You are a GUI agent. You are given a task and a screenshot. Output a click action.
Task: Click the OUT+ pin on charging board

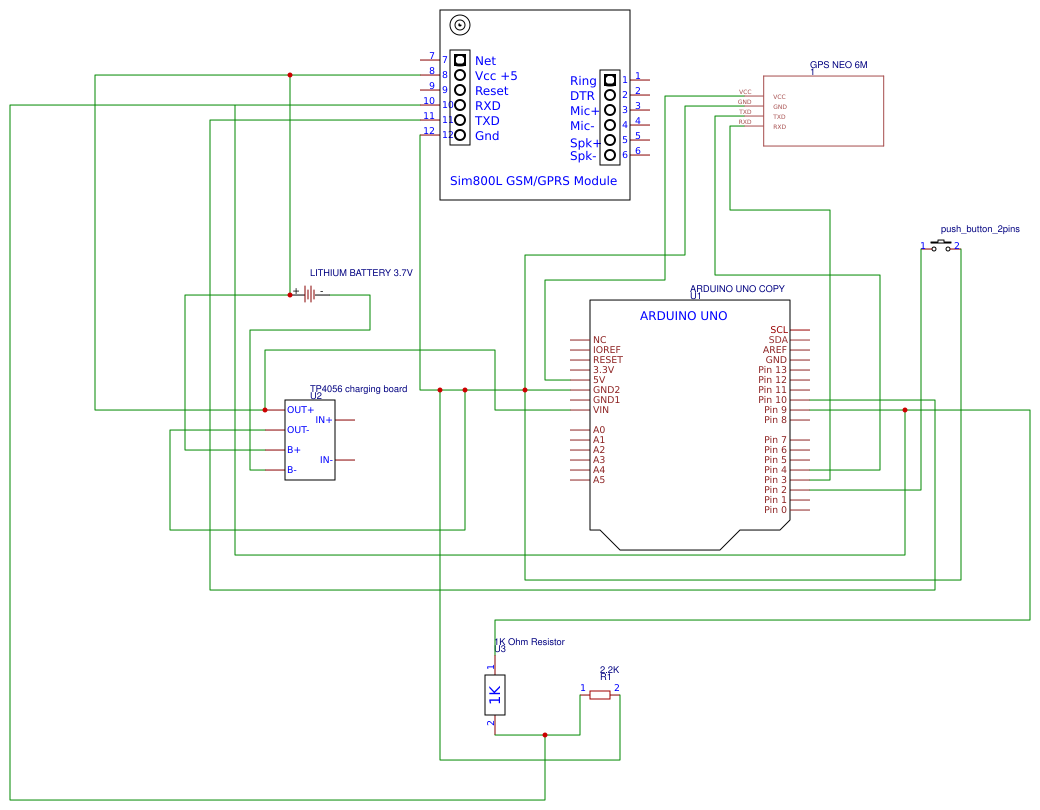pyautogui.click(x=300, y=410)
